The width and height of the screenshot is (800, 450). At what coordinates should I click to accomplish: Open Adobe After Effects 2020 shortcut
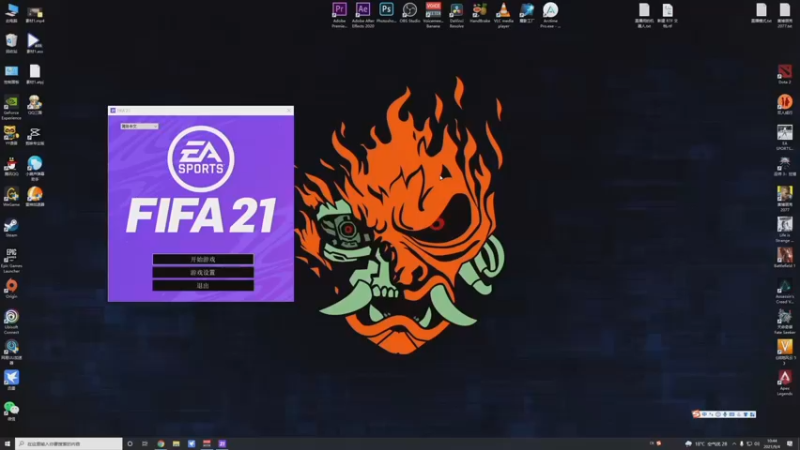pyautogui.click(x=363, y=14)
